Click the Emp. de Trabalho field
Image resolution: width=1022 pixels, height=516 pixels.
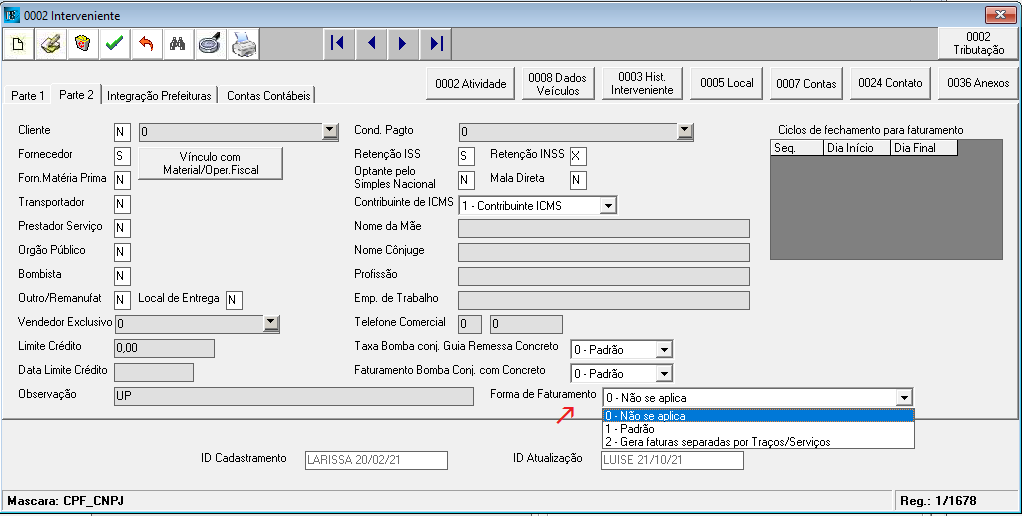tap(604, 300)
